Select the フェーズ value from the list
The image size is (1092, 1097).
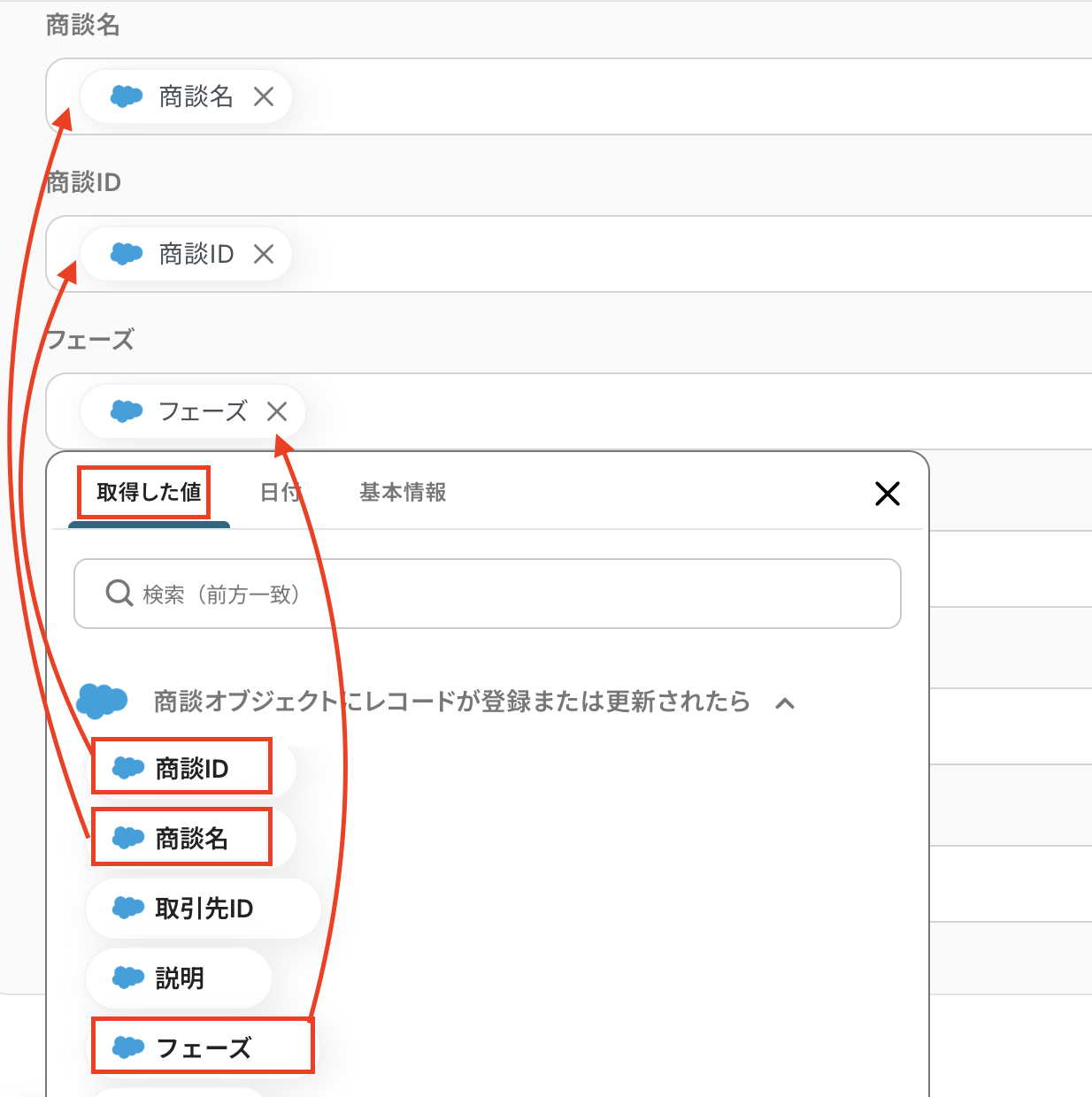[x=203, y=1047]
